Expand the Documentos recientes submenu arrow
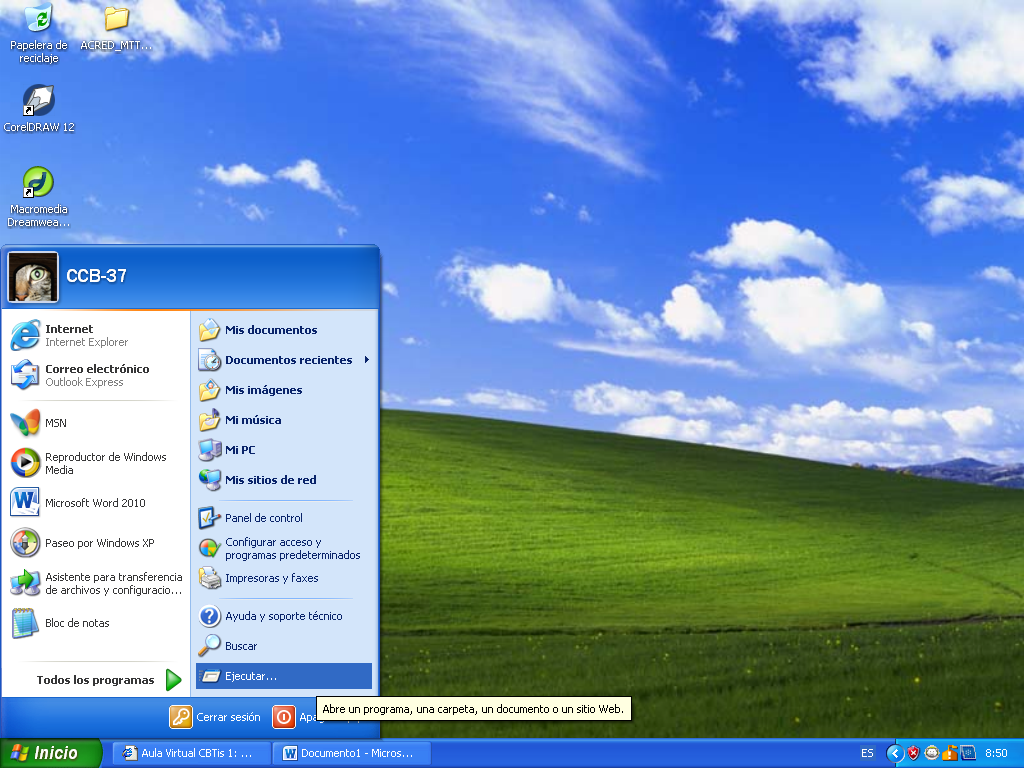This screenshot has width=1024, height=768. point(367,360)
